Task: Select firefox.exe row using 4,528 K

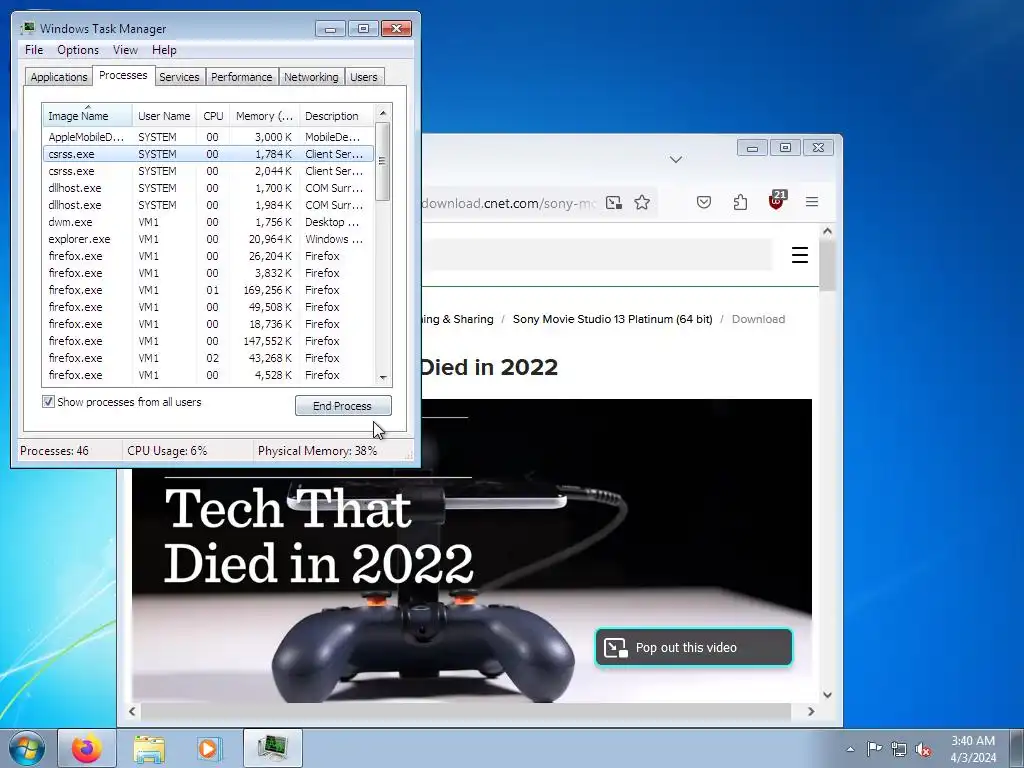Action: click(x=209, y=375)
